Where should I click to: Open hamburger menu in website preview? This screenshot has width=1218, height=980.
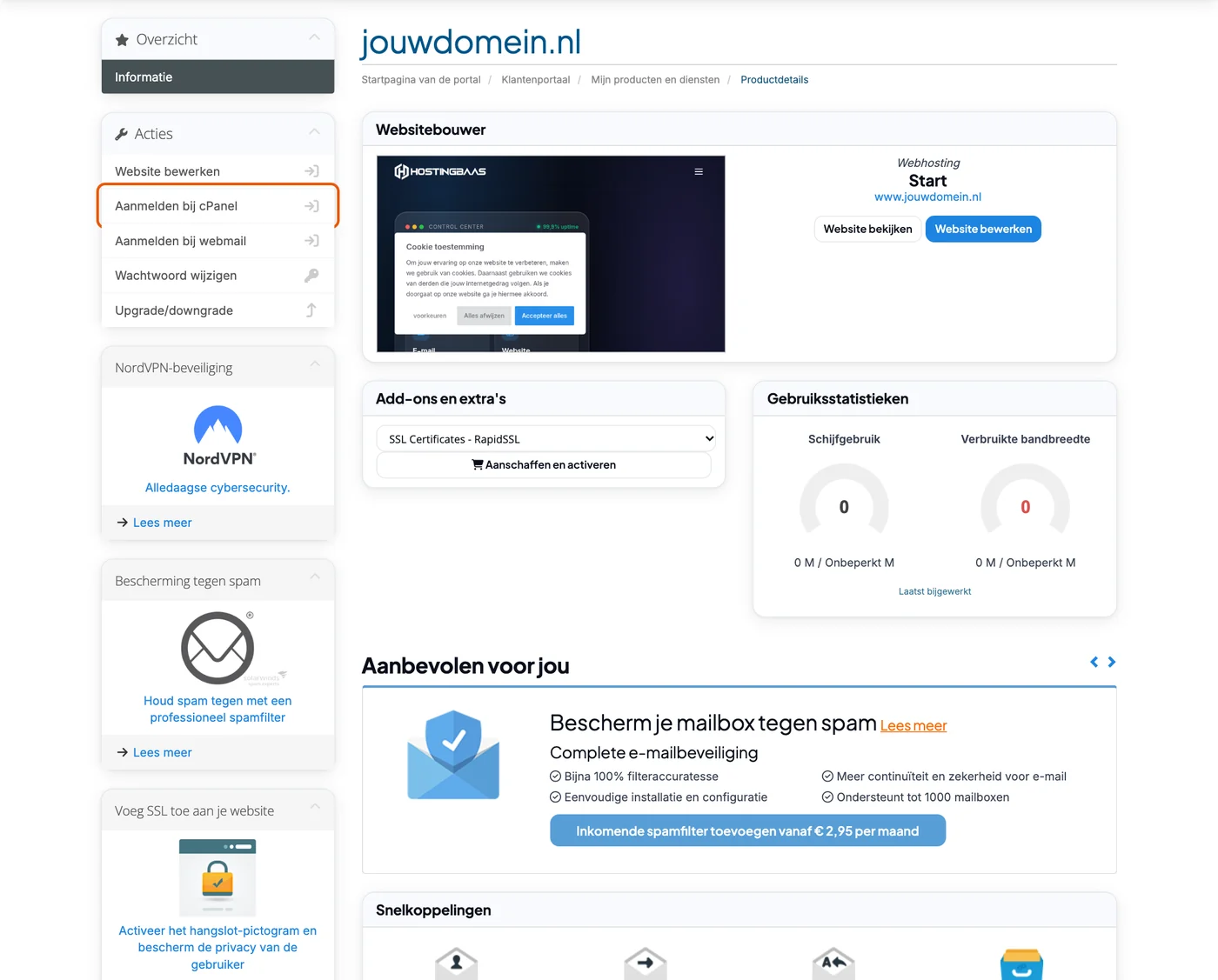699,172
